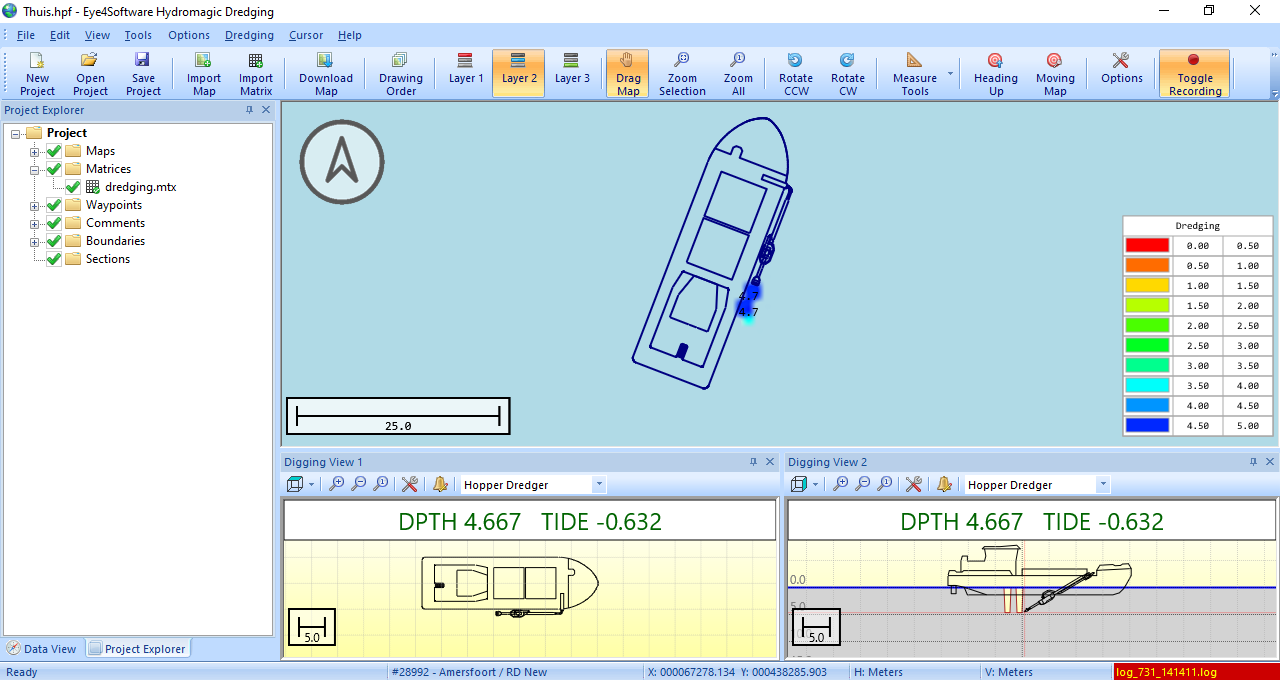Open the File menu
Screen dimensions: 1280x680
tap(26, 35)
